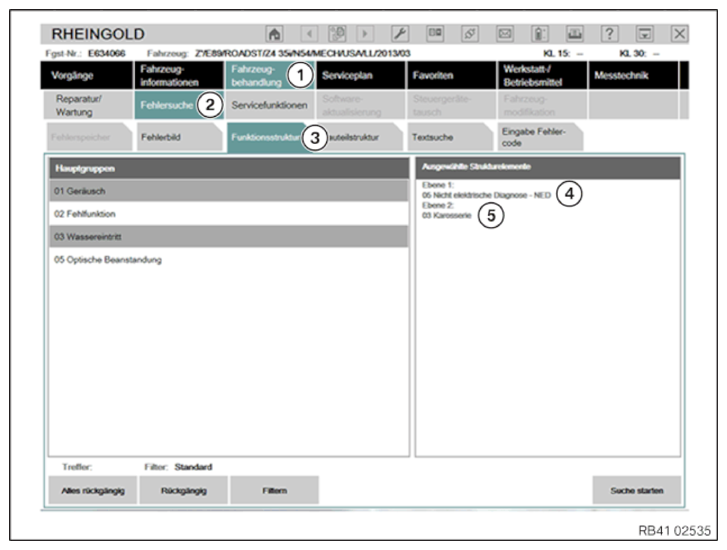727x550 pixels.
Task: Open Werkstatt-/Betriebsmittel menu
Action: coord(542,75)
